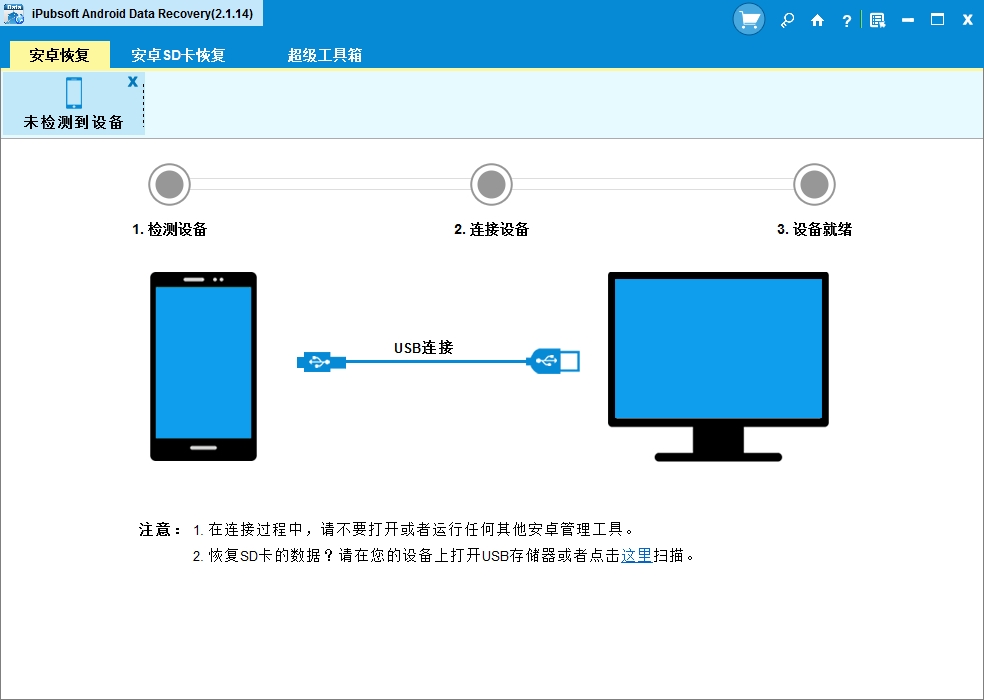Screen dimensions: 984x700
Task: Open the 超级工具箱 tab
Action: (324, 55)
